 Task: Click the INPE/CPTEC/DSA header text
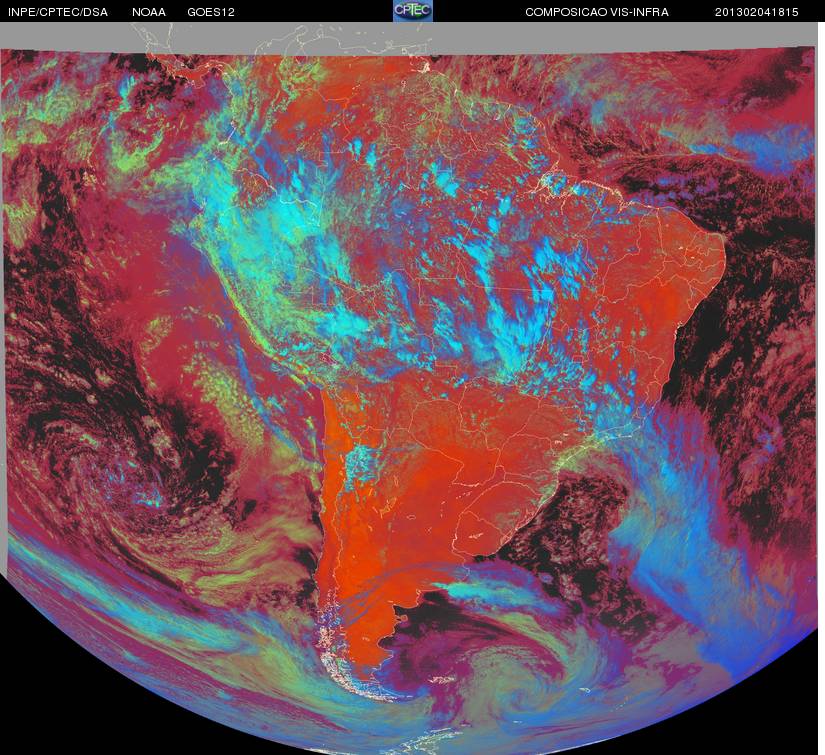(58, 12)
